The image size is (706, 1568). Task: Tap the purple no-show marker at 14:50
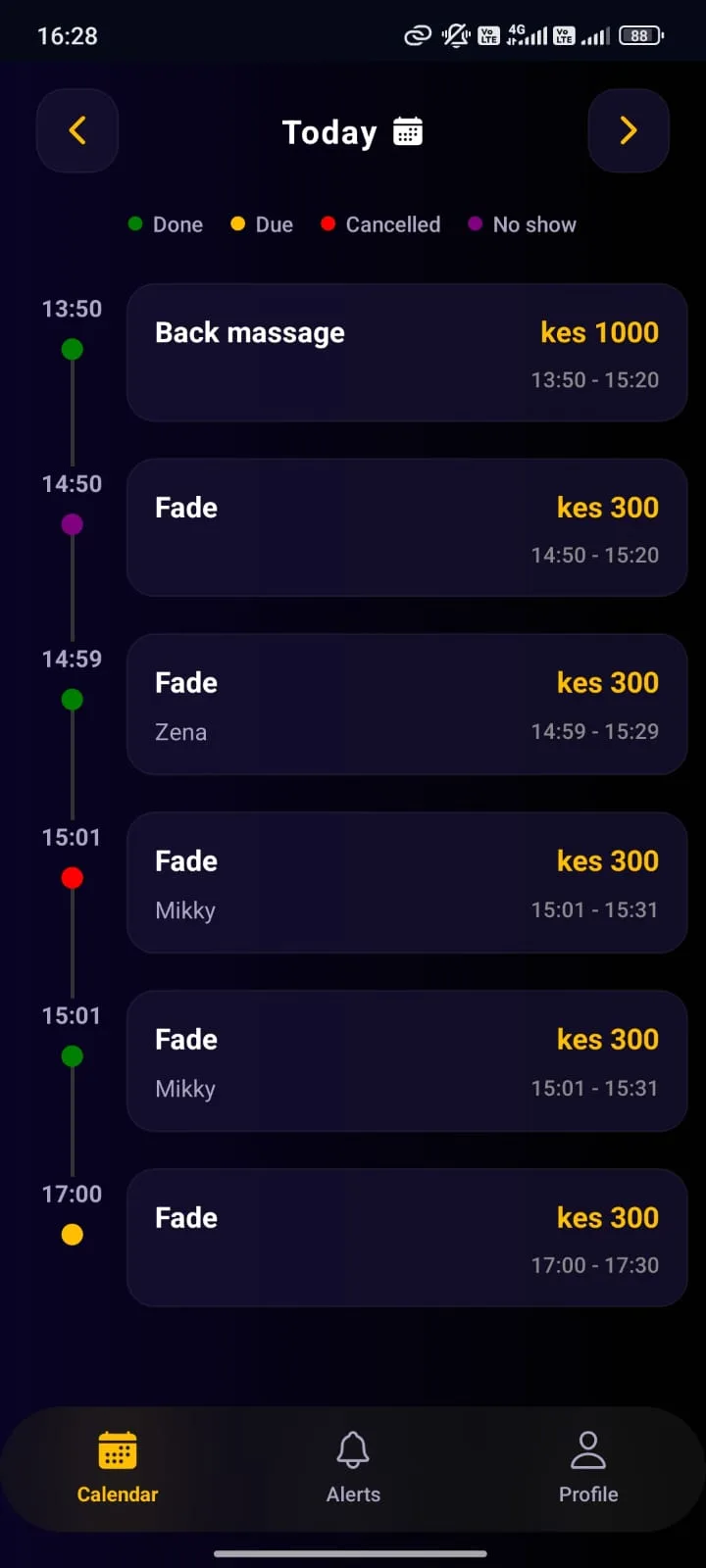(x=72, y=524)
